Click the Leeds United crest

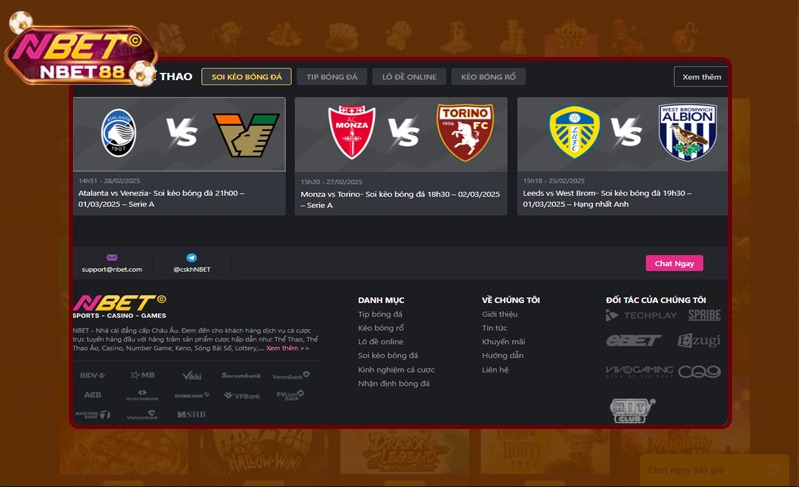[x=574, y=132]
